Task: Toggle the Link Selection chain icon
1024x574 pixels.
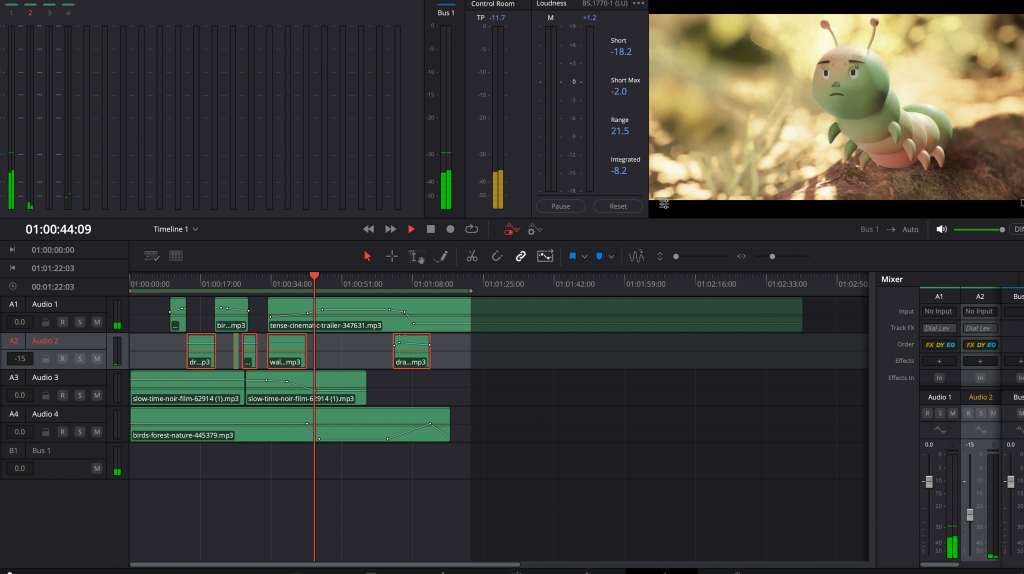Action: (521, 256)
